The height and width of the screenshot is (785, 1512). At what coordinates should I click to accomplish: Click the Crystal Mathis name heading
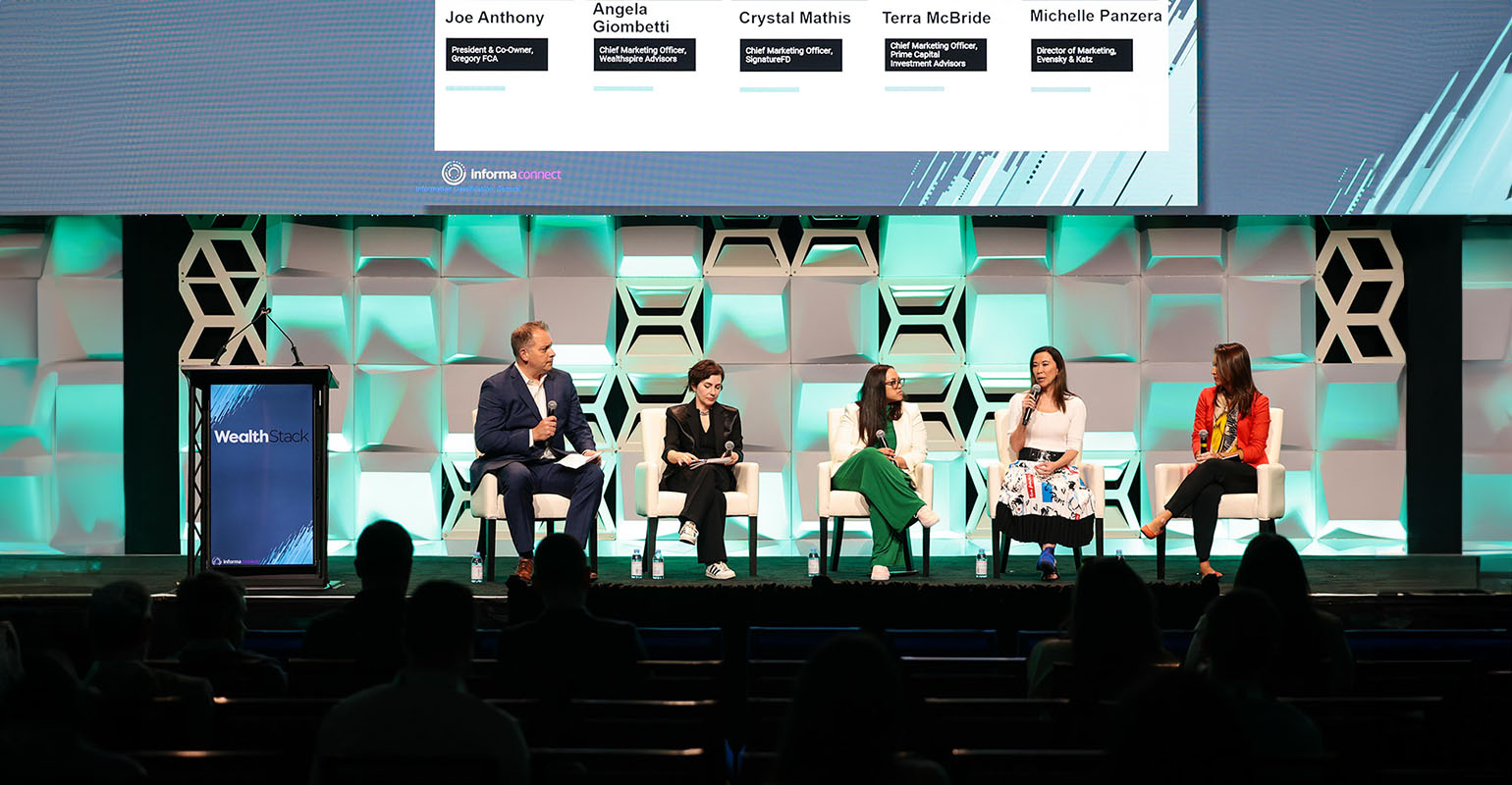point(794,18)
